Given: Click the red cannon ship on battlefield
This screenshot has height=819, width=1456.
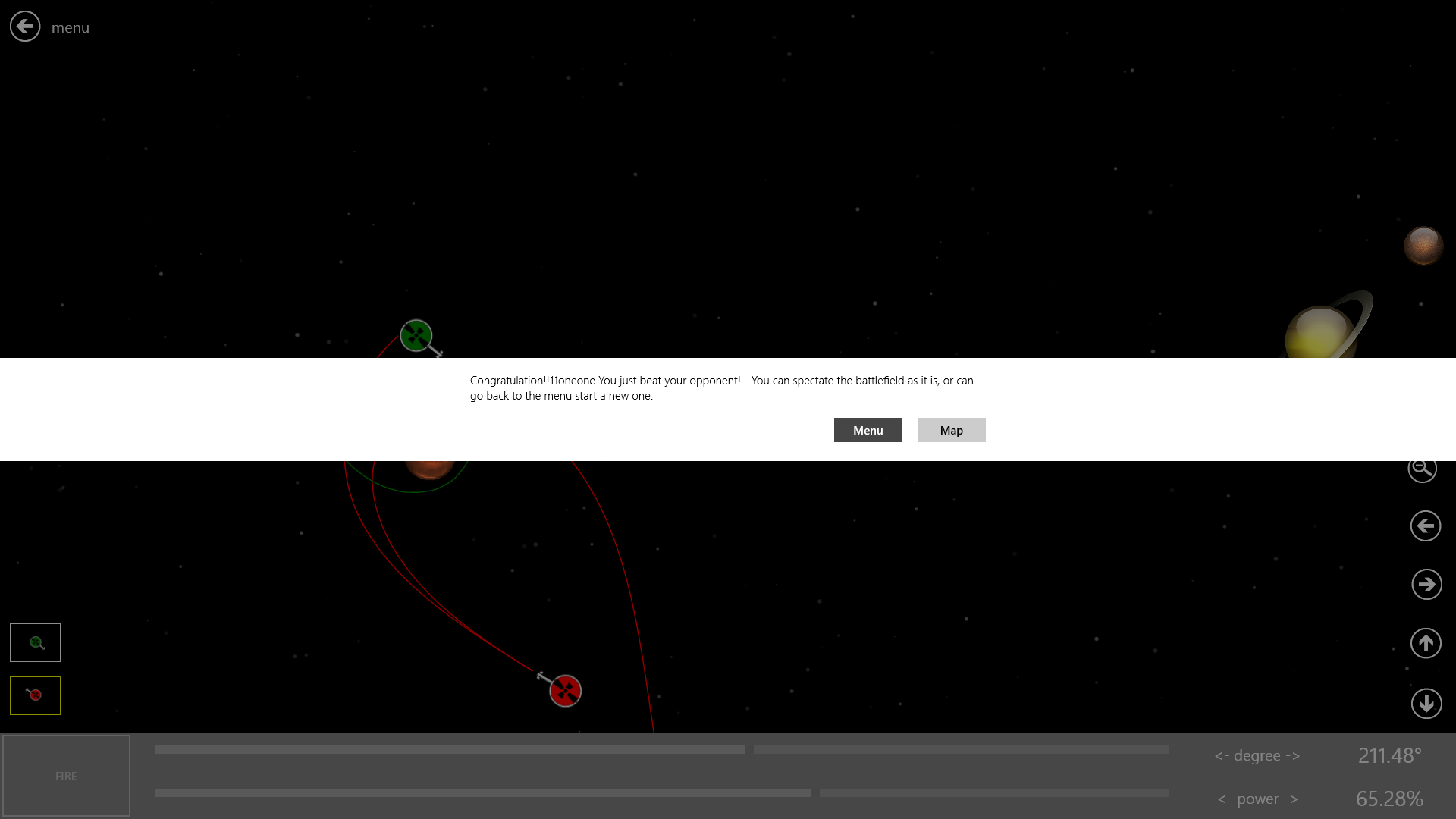Looking at the screenshot, I should click(565, 691).
